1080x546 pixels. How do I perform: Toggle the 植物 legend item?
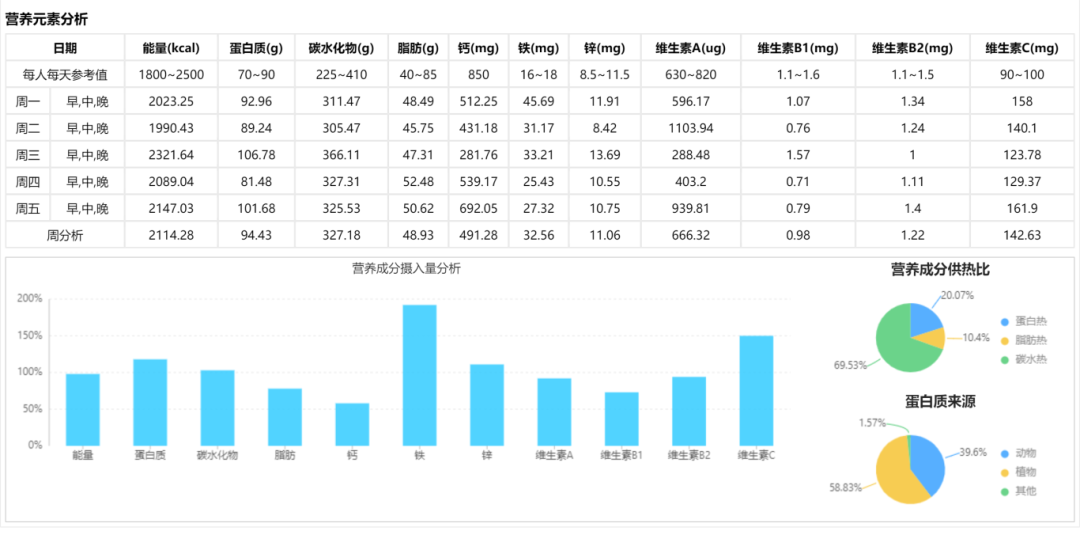pyautogui.click(x=1018, y=472)
